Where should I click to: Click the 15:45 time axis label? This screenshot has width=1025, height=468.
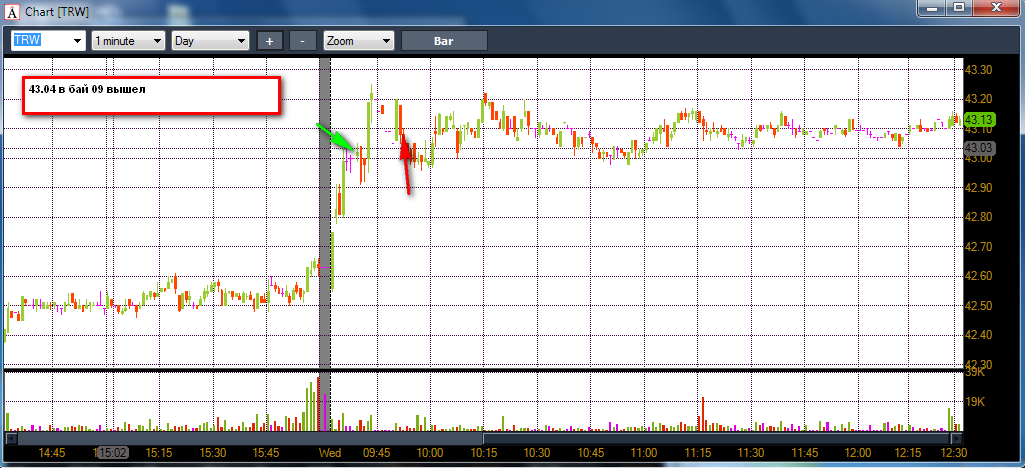(266, 452)
